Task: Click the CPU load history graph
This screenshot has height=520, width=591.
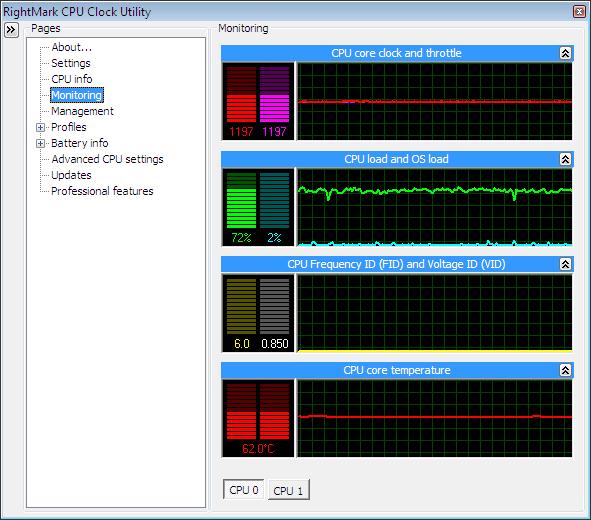Action: (x=435, y=207)
